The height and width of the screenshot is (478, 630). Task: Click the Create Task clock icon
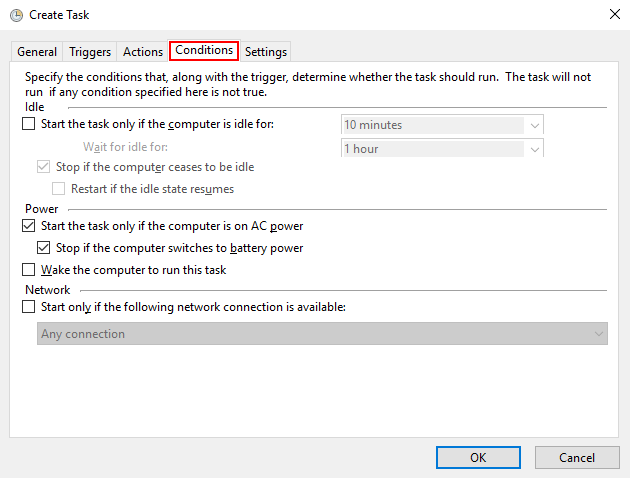coord(15,15)
